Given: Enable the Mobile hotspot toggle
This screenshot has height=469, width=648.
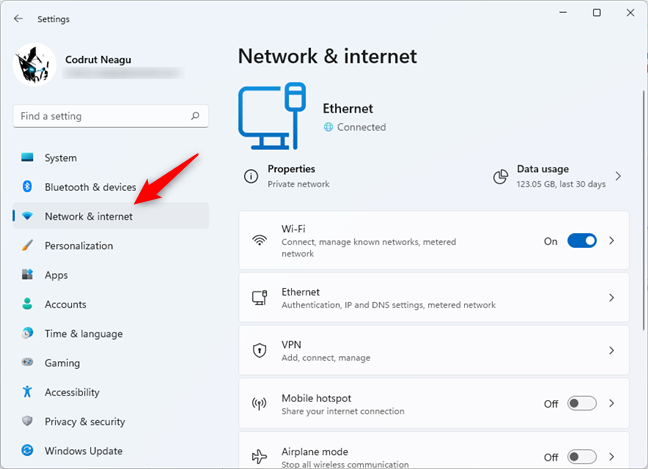Looking at the screenshot, I should [582, 403].
